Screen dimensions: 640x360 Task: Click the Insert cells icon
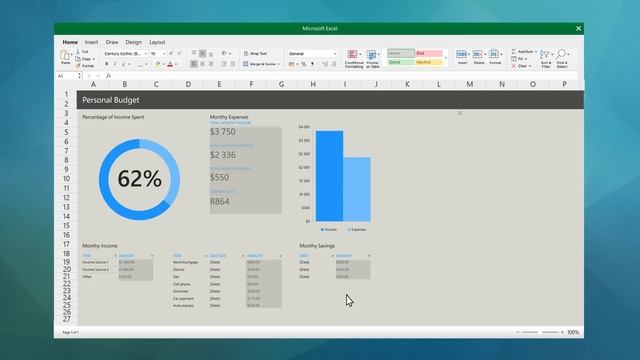462,54
